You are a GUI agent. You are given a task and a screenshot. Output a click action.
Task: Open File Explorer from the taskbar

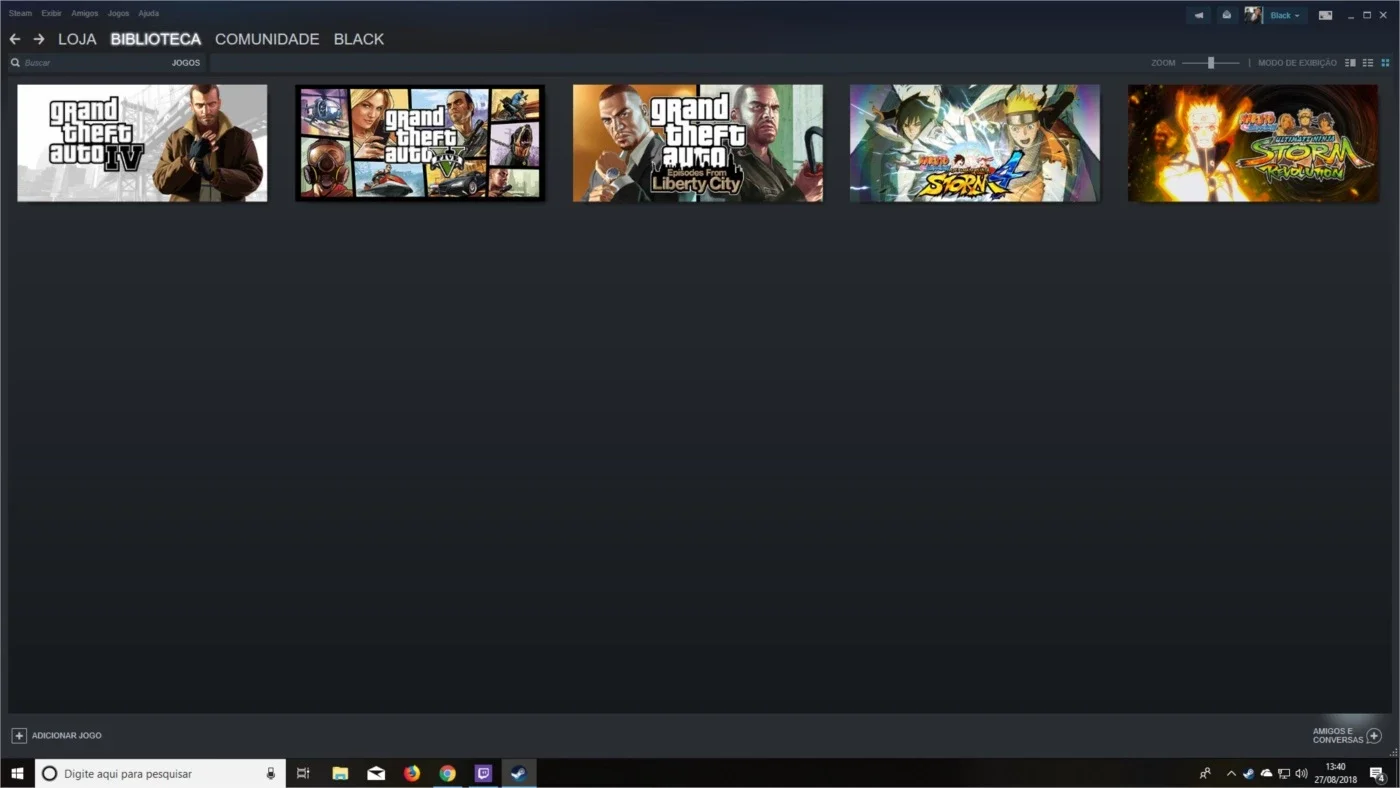point(340,773)
